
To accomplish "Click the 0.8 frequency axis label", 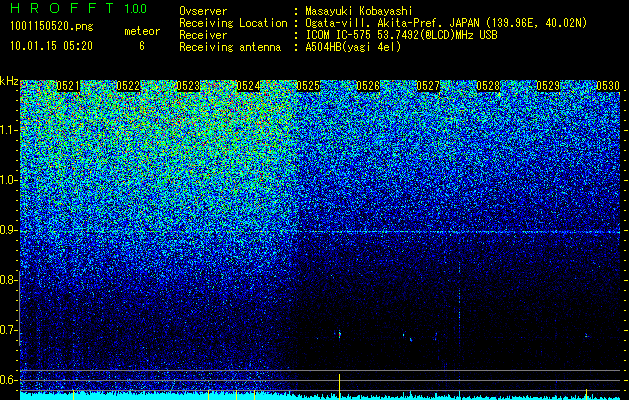I will pyautogui.click(x=9, y=280).
